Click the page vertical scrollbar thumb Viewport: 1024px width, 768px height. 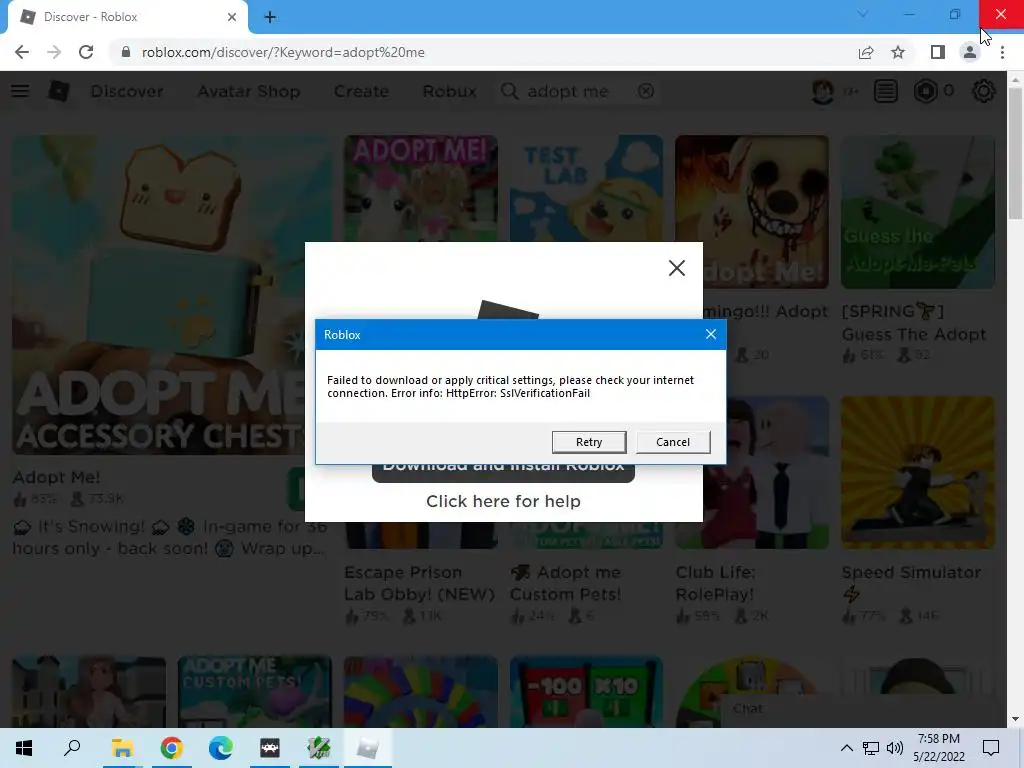point(1015,153)
